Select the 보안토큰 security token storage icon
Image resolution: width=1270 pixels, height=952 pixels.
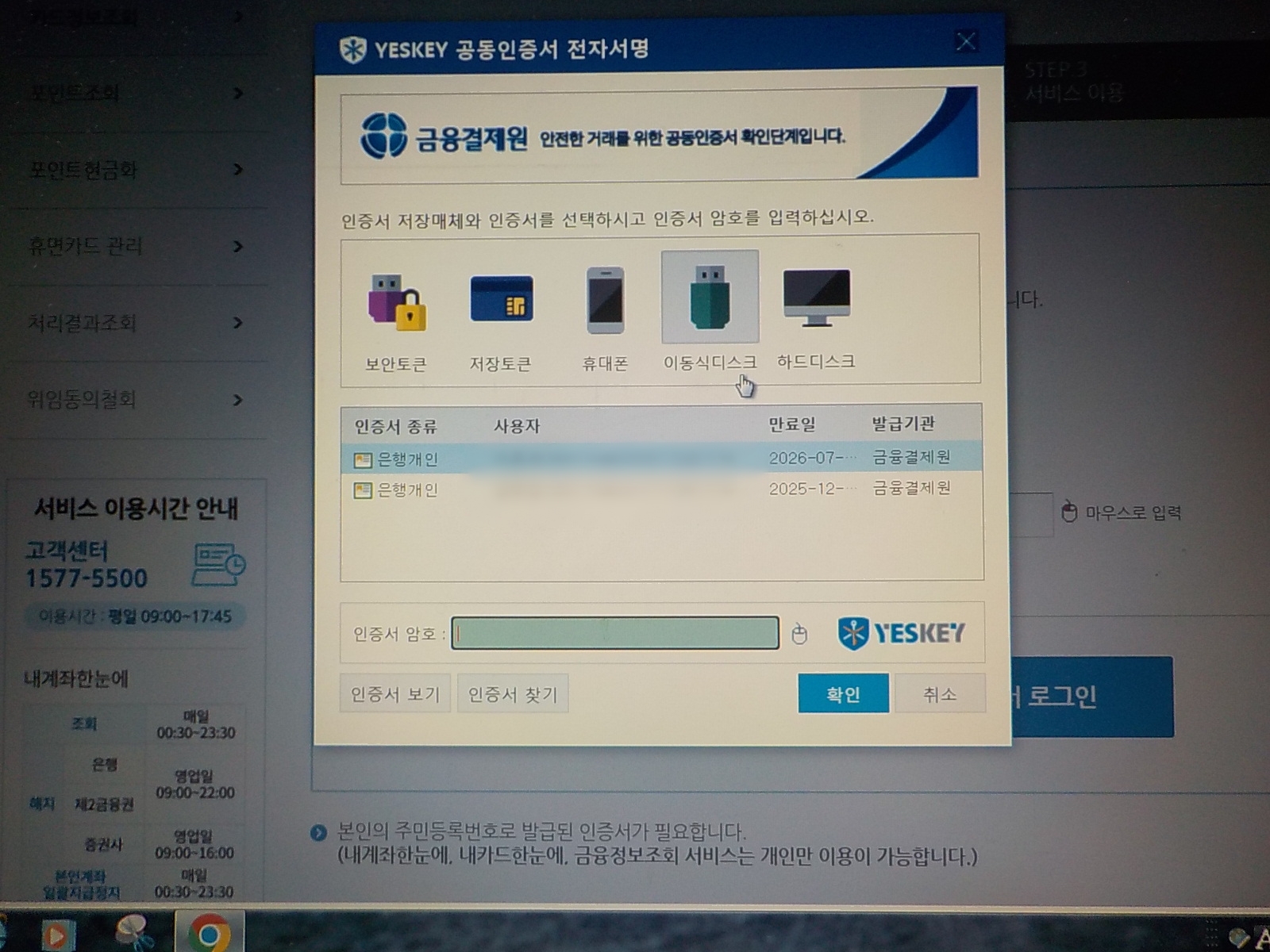pyautogui.click(x=396, y=303)
